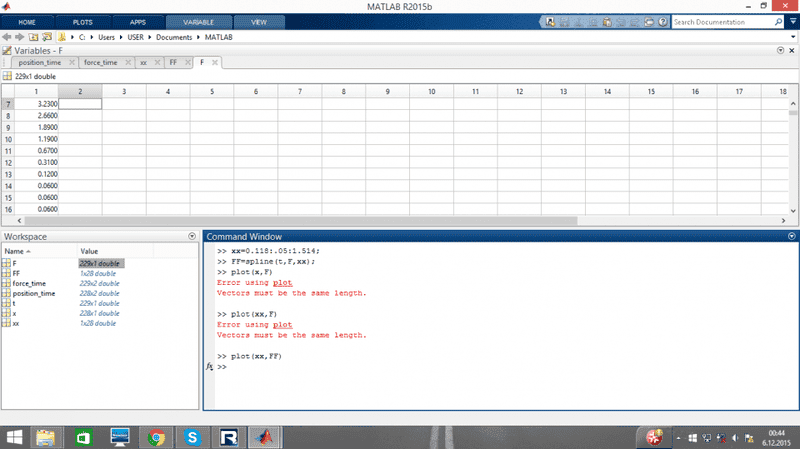
Task: Click the Undo quick-access toolbar icon
Action: coord(621,22)
